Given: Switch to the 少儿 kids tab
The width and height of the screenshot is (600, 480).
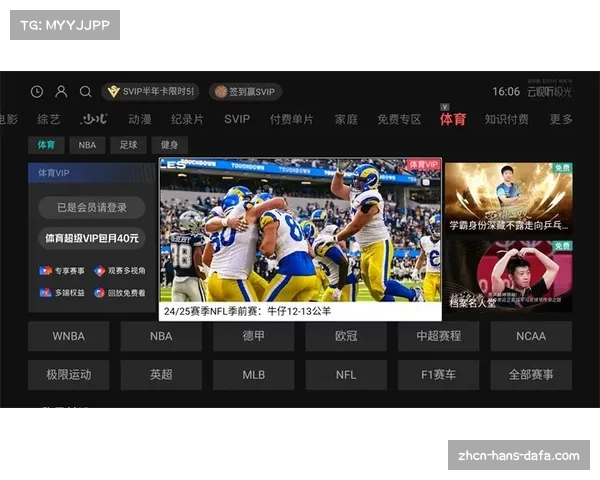Looking at the screenshot, I should click(x=94, y=119).
